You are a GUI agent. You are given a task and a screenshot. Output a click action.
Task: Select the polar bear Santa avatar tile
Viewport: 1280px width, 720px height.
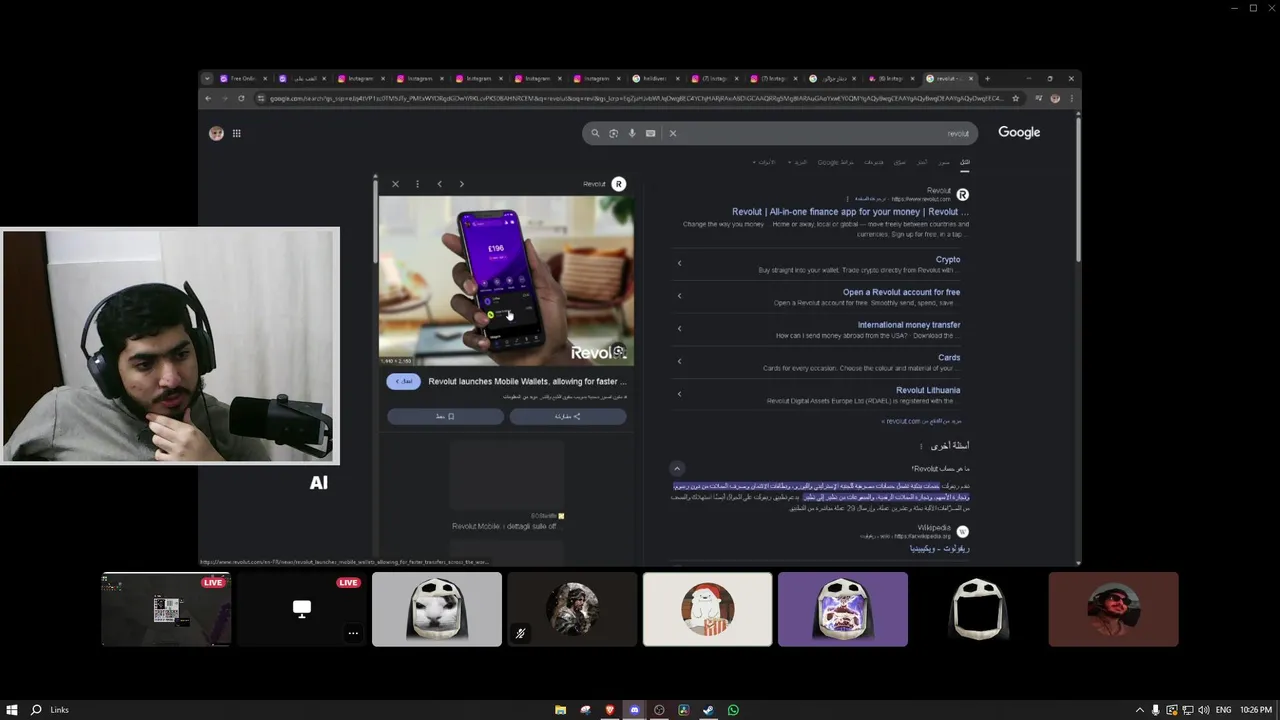(708, 609)
